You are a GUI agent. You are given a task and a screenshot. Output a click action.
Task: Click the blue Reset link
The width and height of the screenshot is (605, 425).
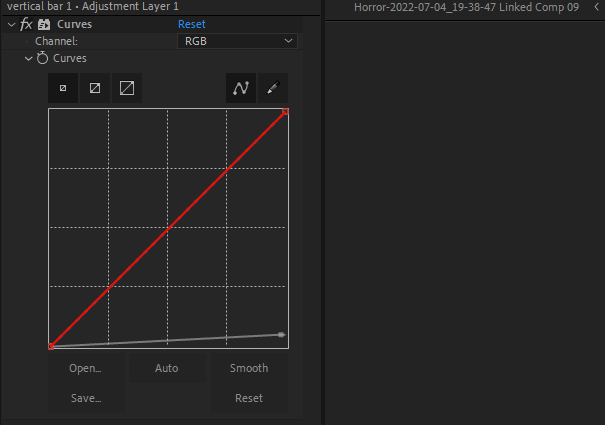pyautogui.click(x=192, y=24)
